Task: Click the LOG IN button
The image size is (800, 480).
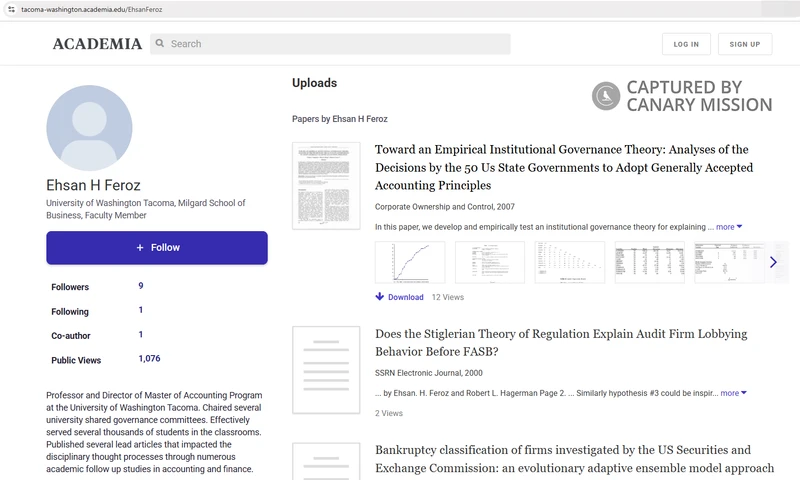Action: point(686,44)
